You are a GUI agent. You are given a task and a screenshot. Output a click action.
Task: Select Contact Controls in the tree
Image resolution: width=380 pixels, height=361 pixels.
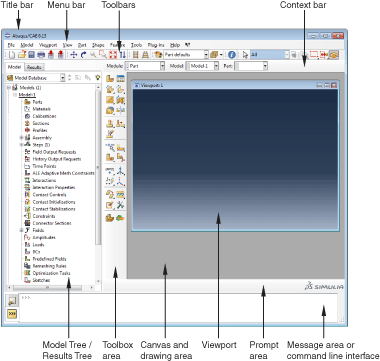[49, 195]
